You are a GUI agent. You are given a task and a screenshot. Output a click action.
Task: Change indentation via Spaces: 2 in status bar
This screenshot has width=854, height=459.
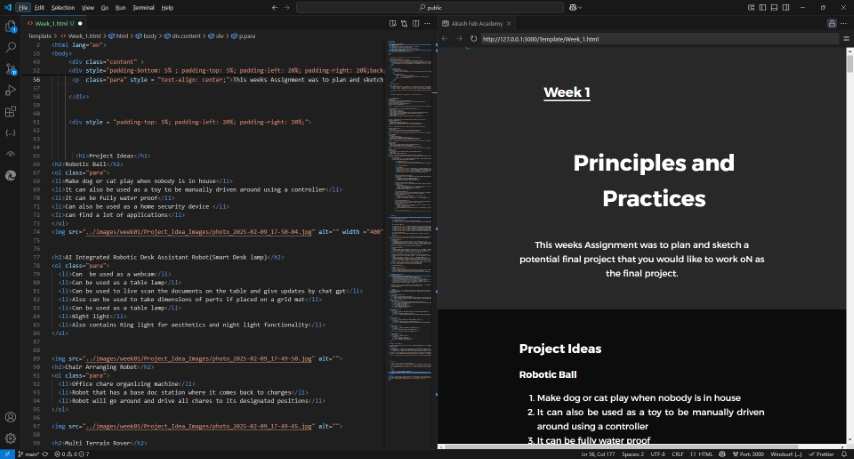click(633, 454)
